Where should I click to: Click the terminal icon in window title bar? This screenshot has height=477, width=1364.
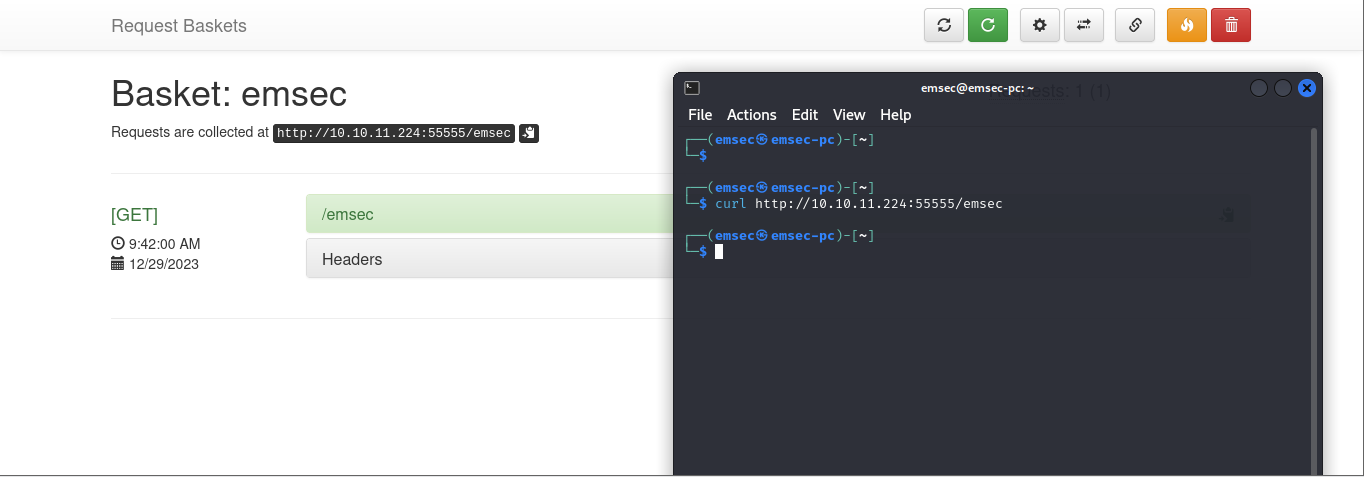(692, 88)
